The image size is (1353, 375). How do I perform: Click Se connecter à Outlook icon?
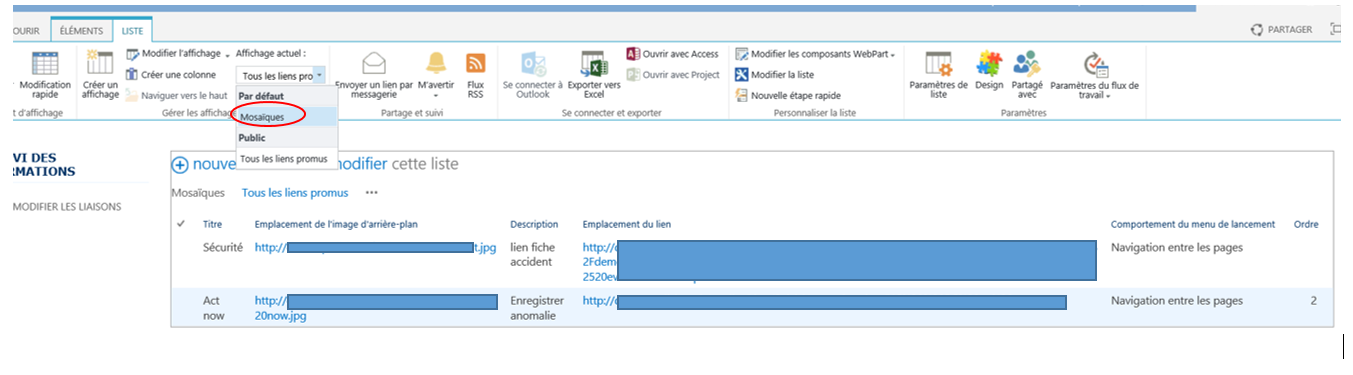[533, 63]
